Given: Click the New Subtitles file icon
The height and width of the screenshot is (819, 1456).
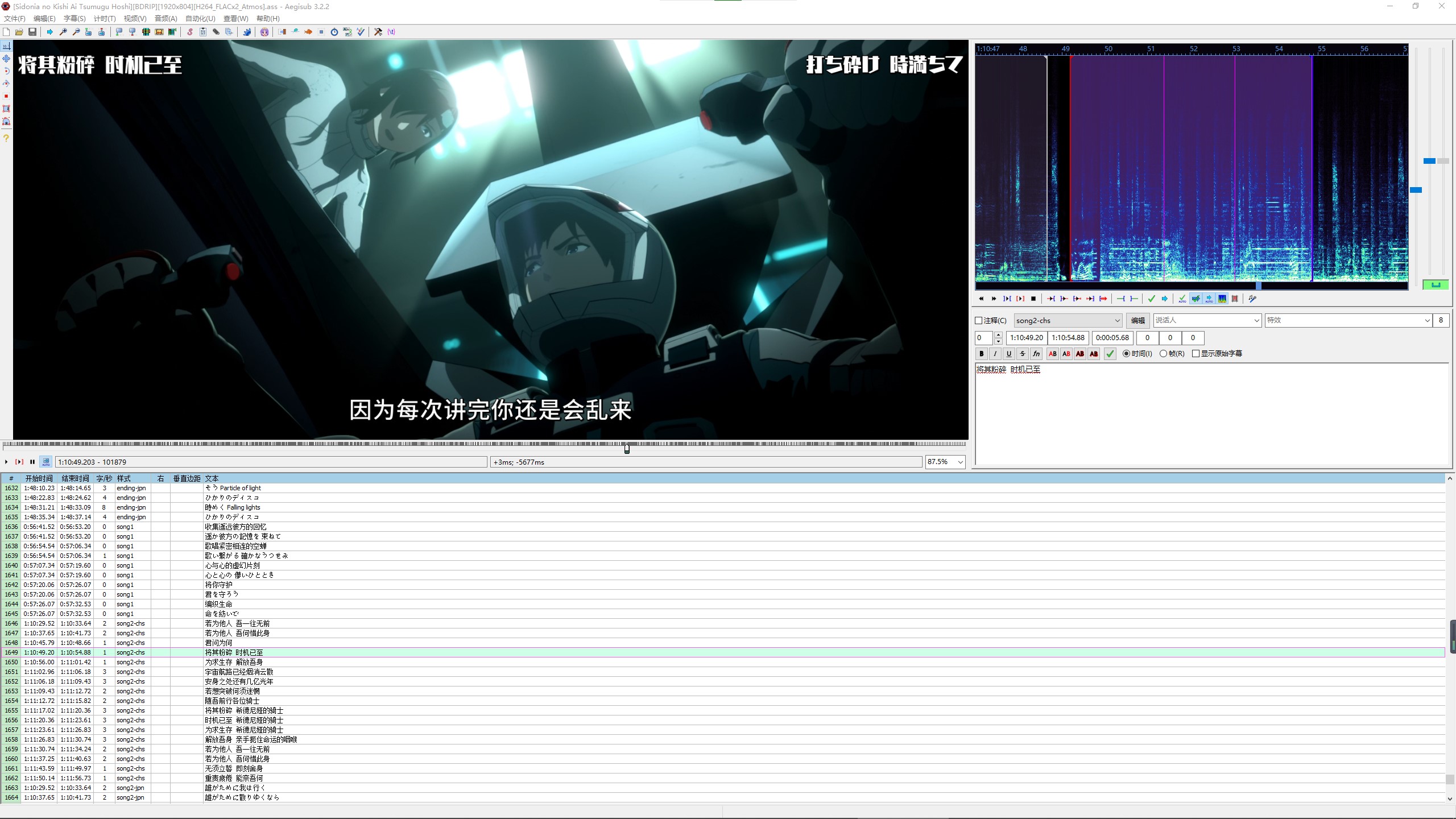Looking at the screenshot, I should 6,32.
